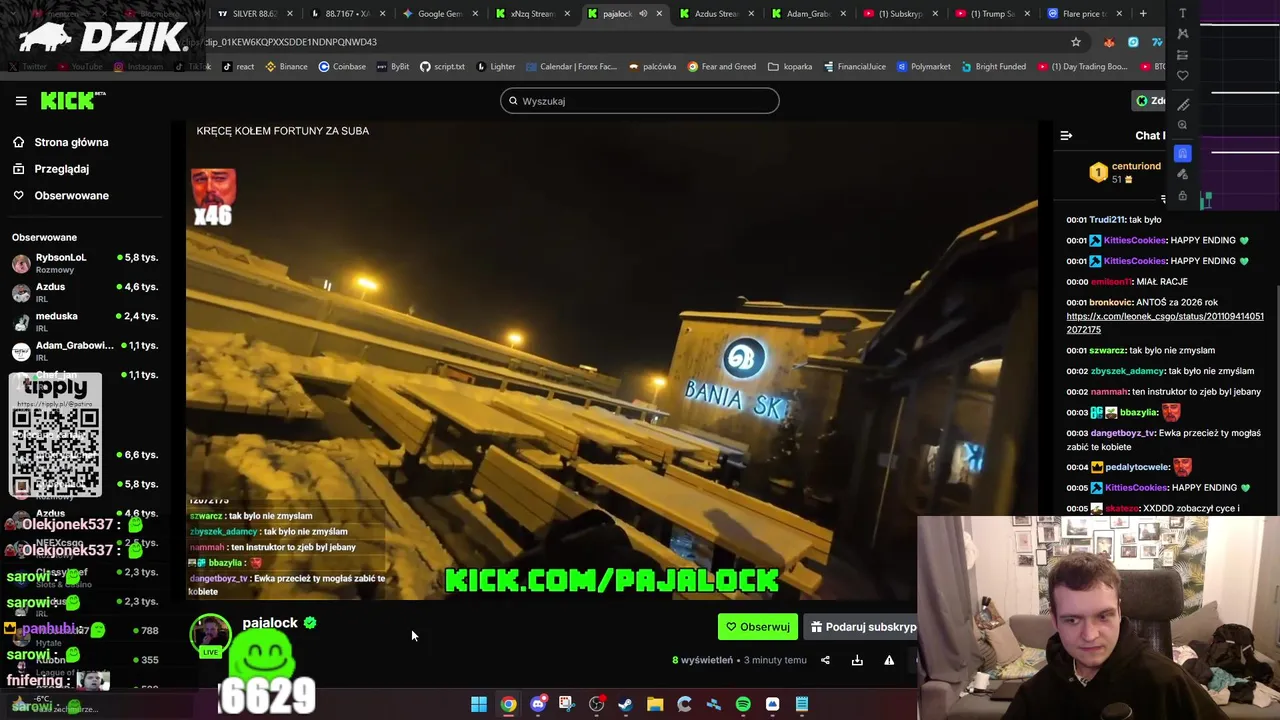
Task: Open a new browser tab
Action: [1143, 14]
